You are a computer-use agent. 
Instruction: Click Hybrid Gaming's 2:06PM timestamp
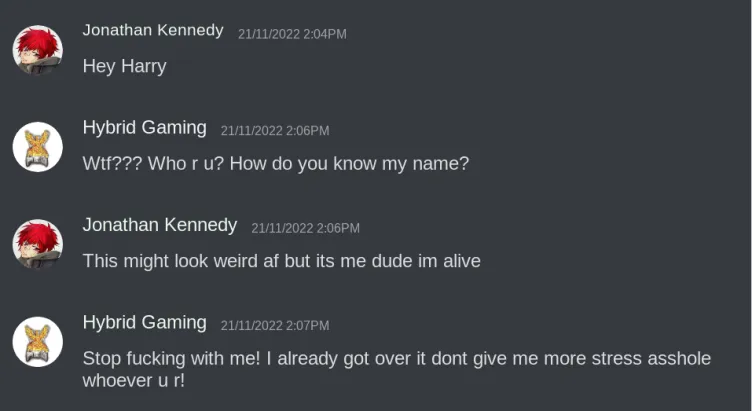tap(274, 131)
